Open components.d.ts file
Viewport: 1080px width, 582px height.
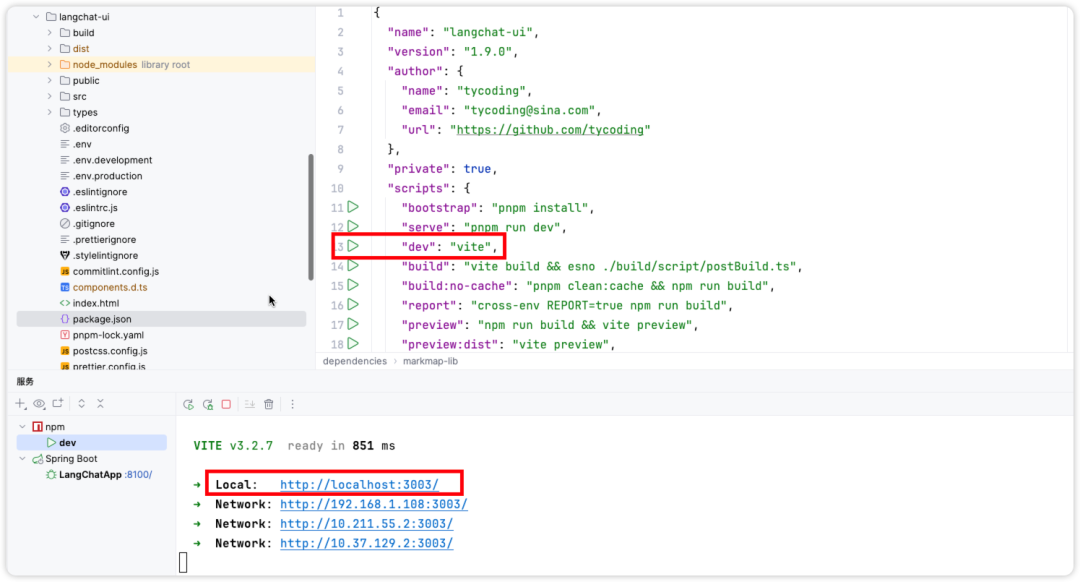(x=110, y=287)
